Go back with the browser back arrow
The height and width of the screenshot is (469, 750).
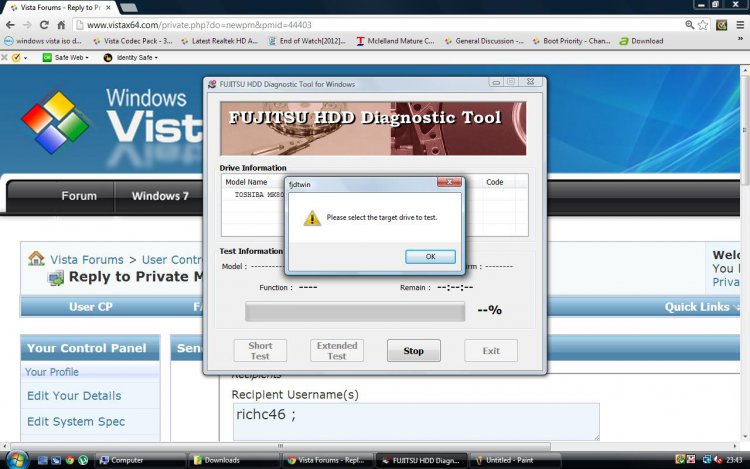[x=10, y=25]
